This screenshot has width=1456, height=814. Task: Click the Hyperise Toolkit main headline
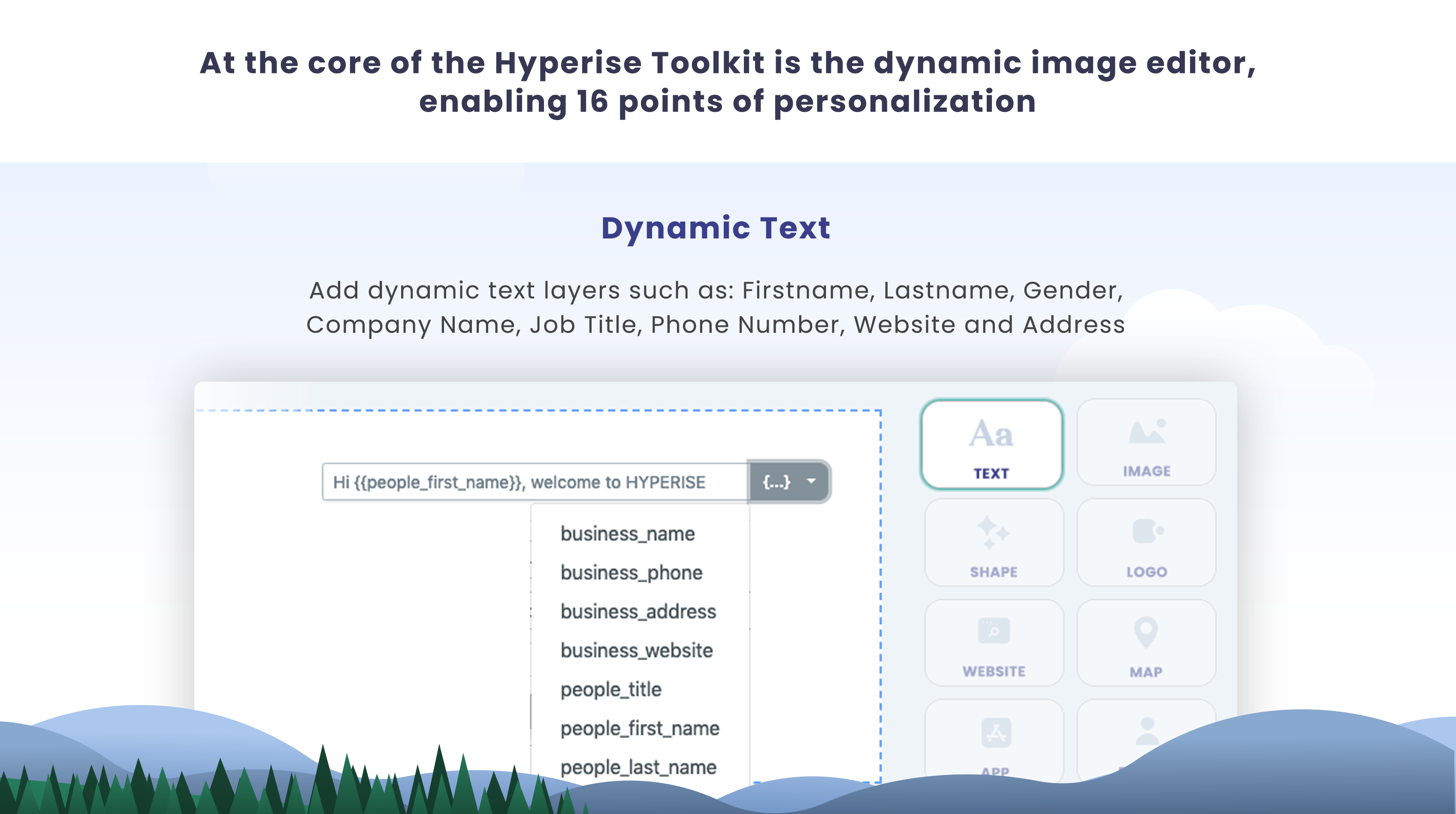[728, 82]
